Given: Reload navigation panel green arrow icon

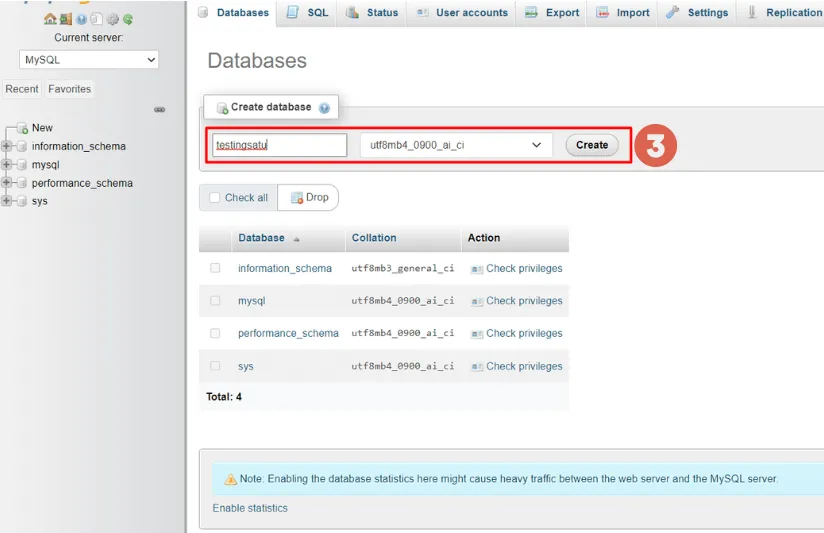Looking at the screenshot, I should coord(128,19).
